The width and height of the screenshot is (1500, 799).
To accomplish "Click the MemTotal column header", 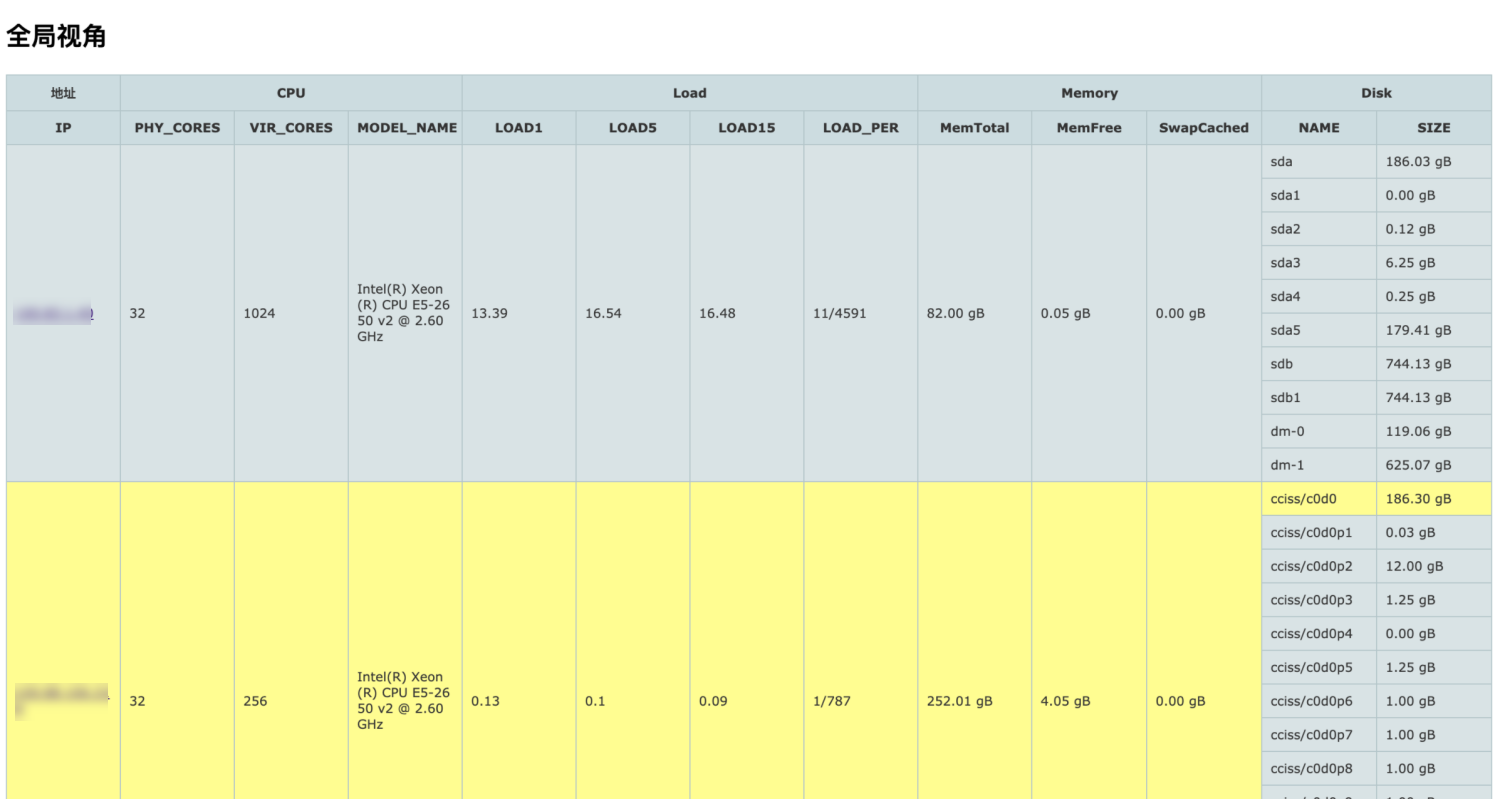I will pyautogui.click(x=975, y=128).
